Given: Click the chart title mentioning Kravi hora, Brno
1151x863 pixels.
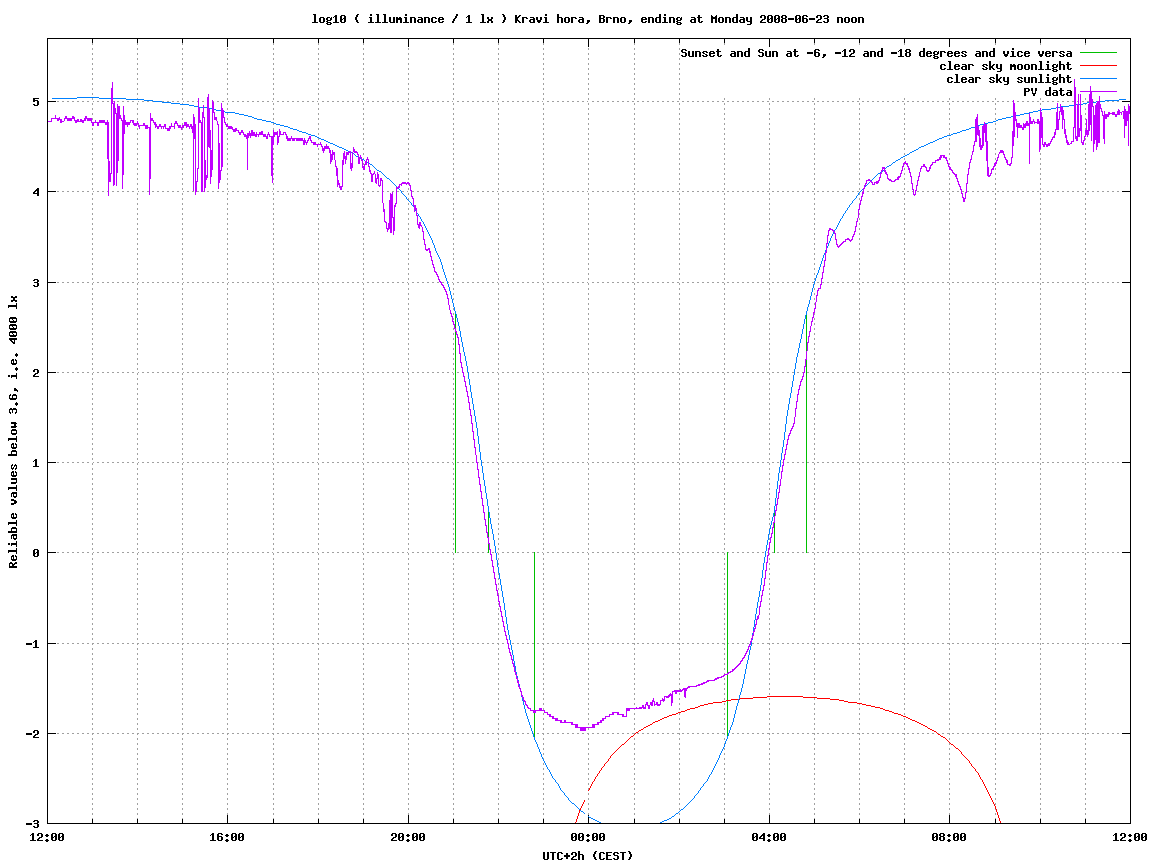Looking at the screenshot, I should tap(587, 19).
